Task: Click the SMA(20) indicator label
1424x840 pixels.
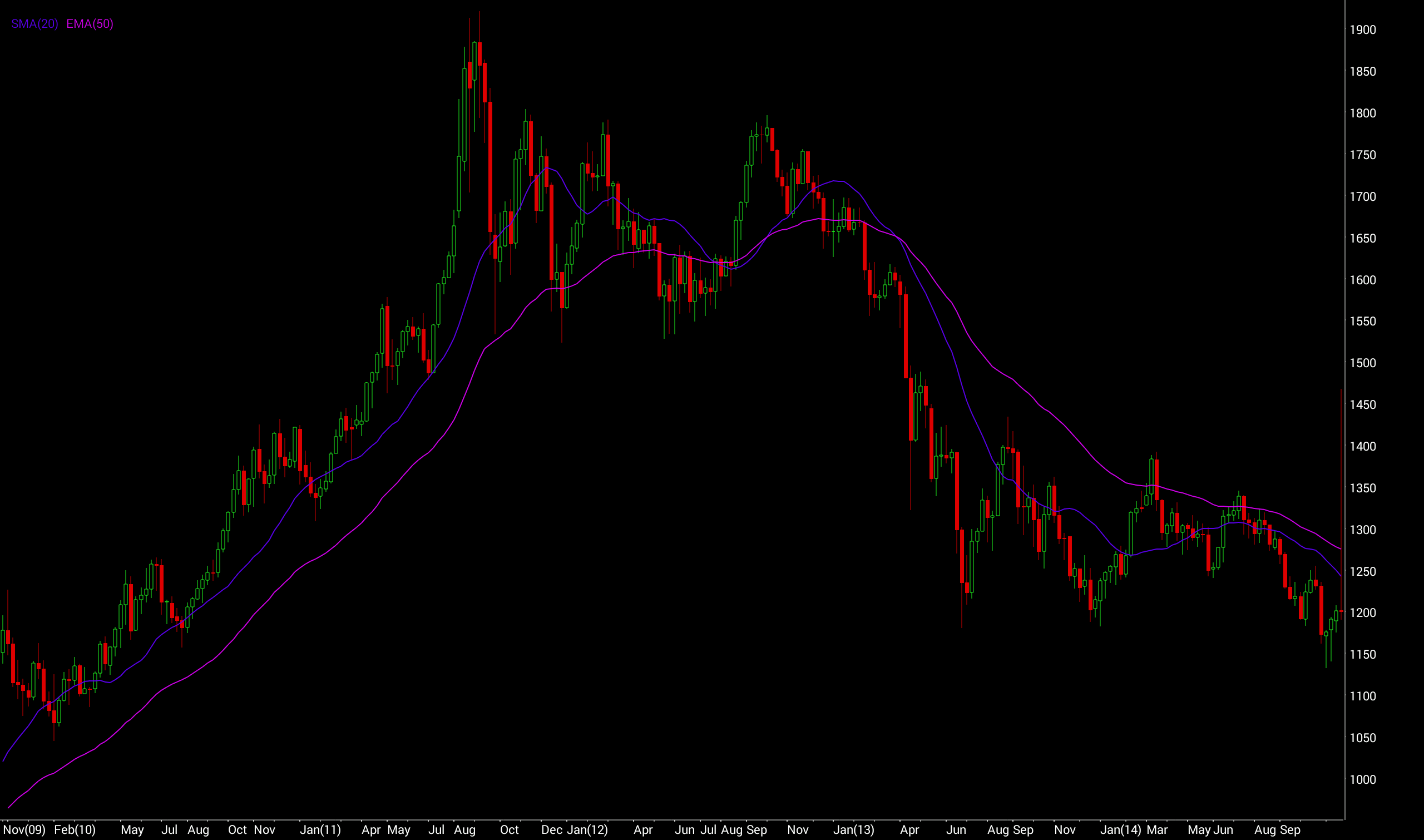Action: [34, 24]
